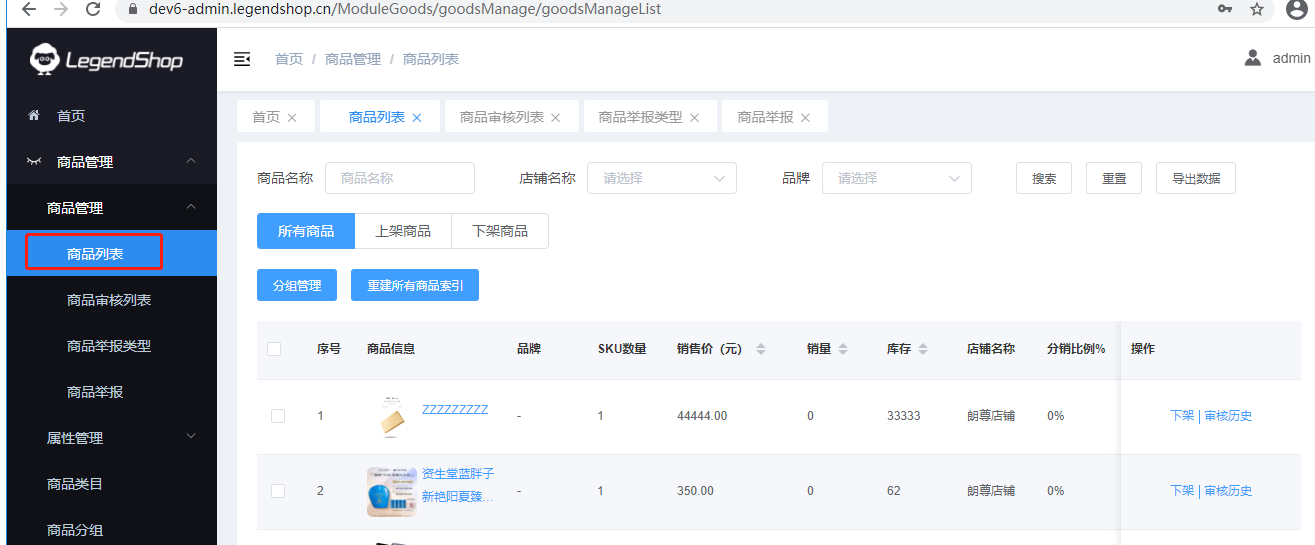Screen dimensions: 1315x545
Task: Click 审核历史 link for product ZZZZZZZZZ
Action: click(x=1228, y=416)
